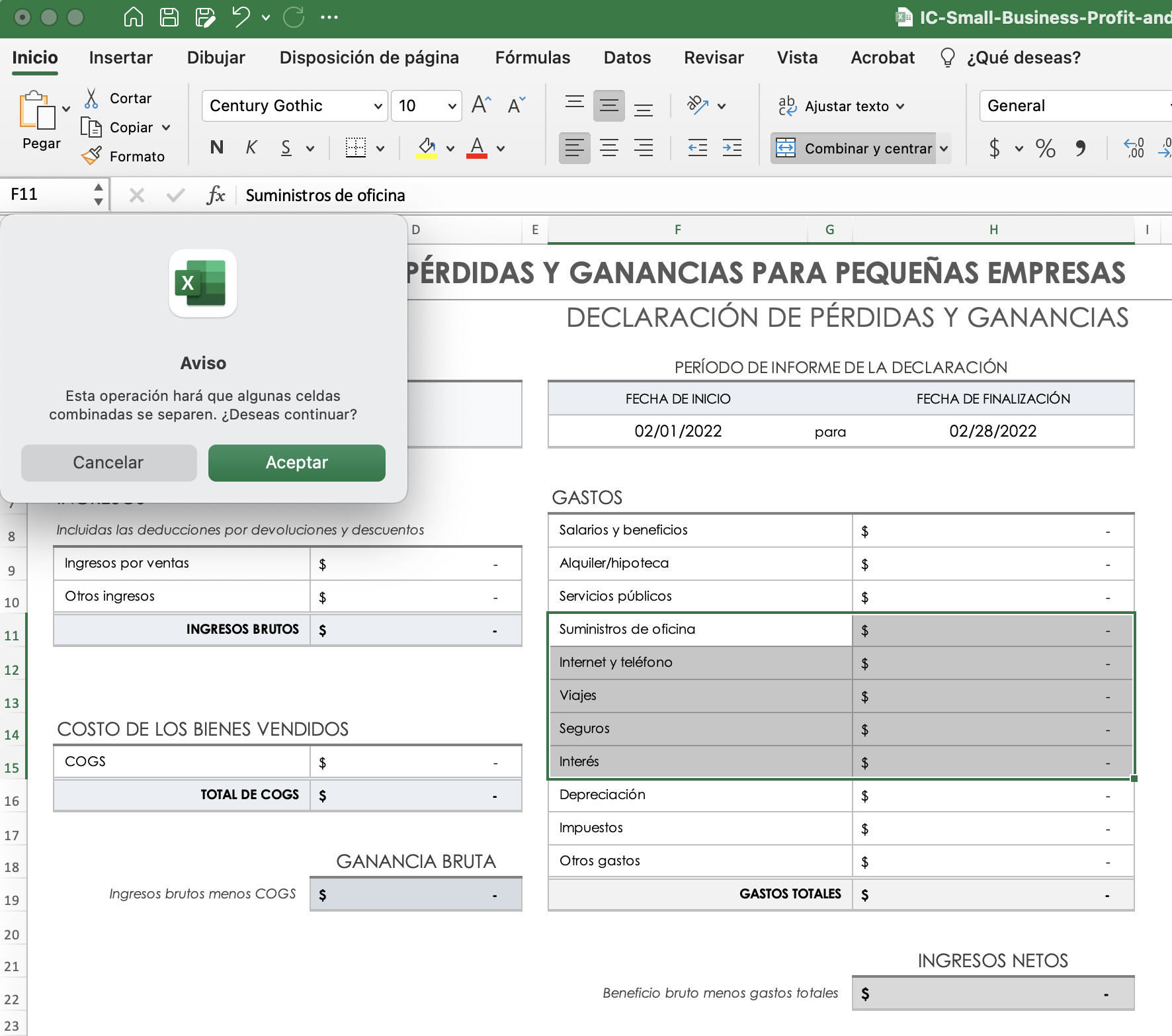
Task: Open the Datos tab
Action: point(627,58)
